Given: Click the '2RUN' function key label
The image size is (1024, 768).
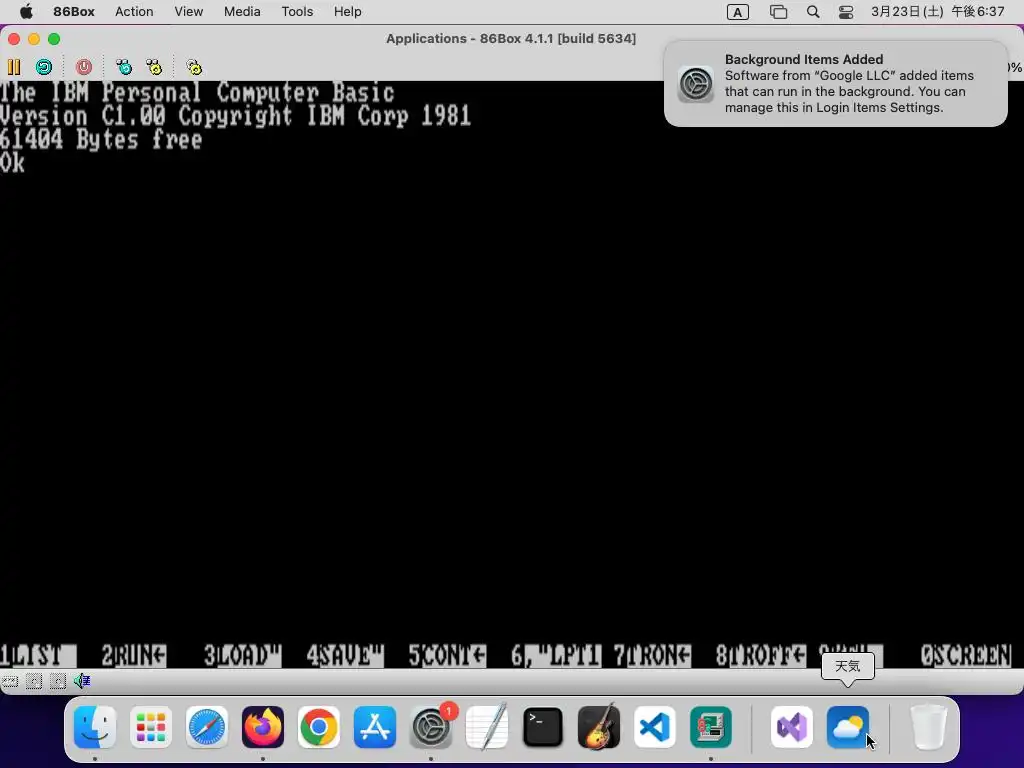Looking at the screenshot, I should 134,655.
